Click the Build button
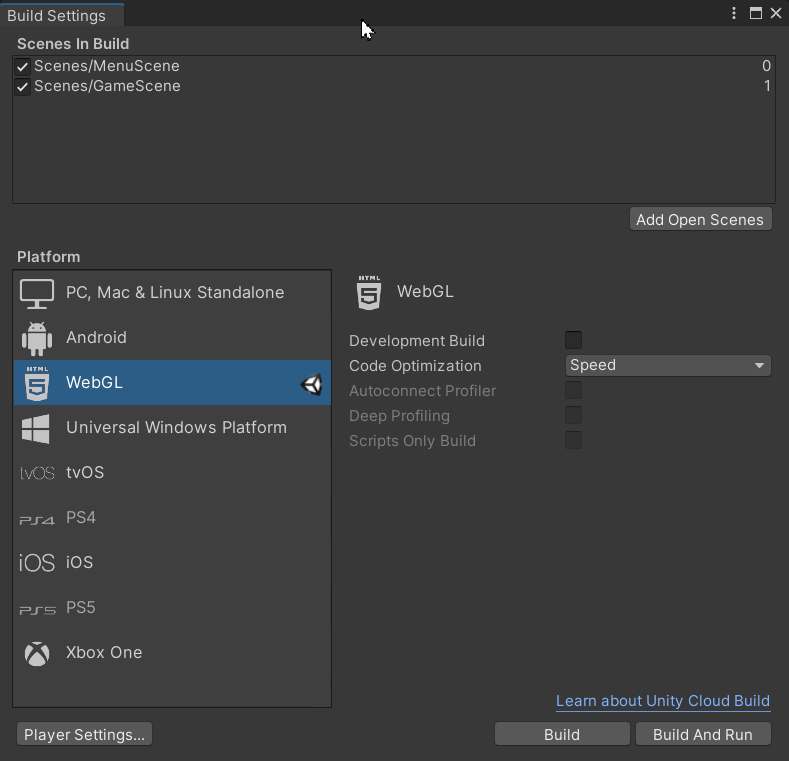789x761 pixels. [562, 734]
